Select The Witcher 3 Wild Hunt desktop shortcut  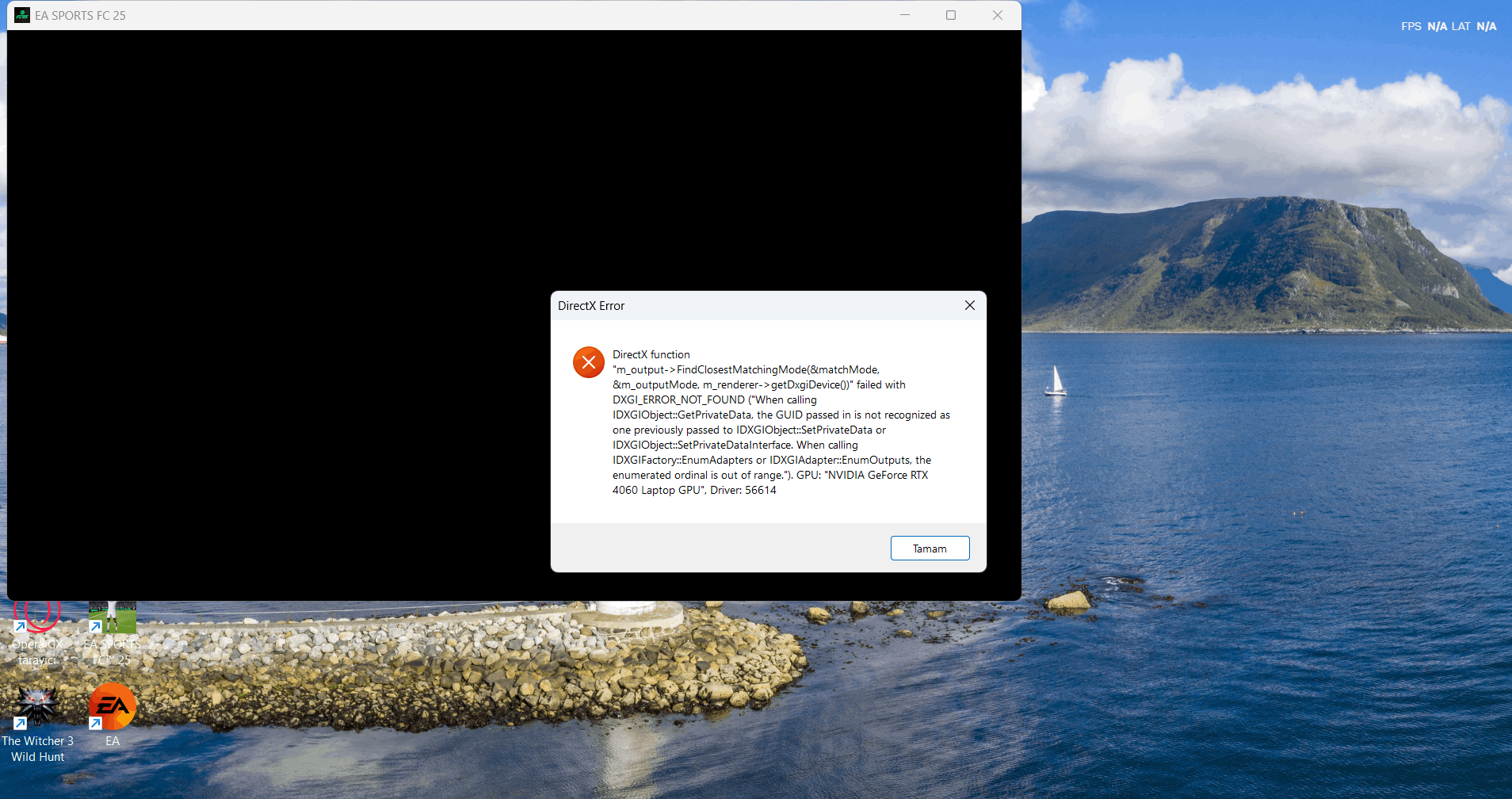click(x=37, y=724)
